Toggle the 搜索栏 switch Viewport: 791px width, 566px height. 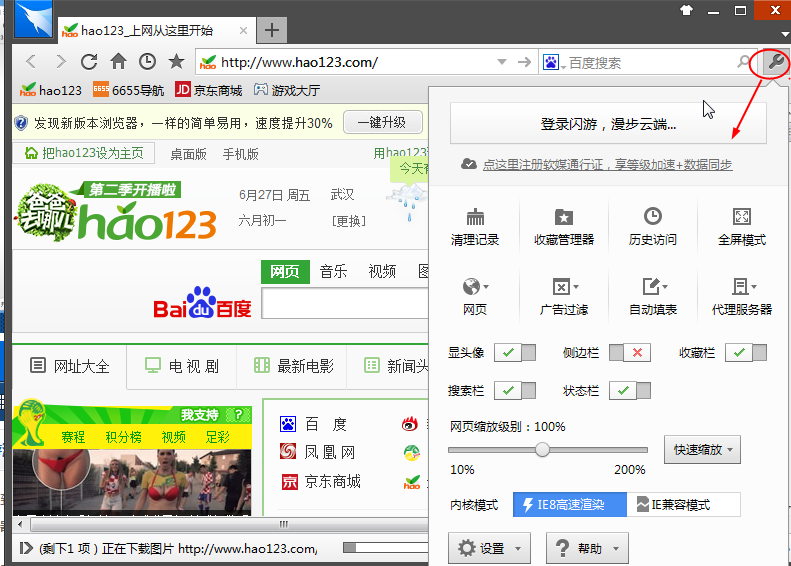[x=515, y=390]
